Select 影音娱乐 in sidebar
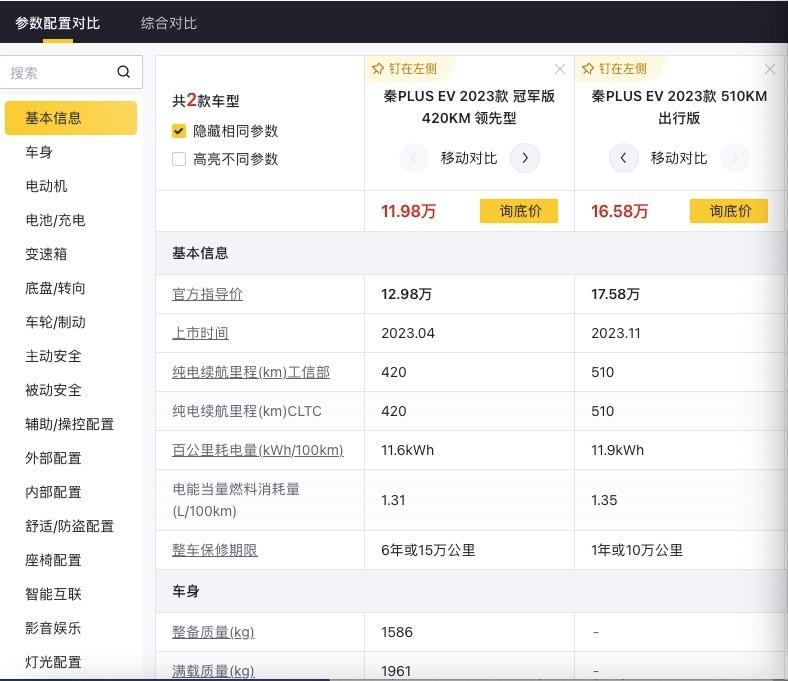 pyautogui.click(x=53, y=628)
